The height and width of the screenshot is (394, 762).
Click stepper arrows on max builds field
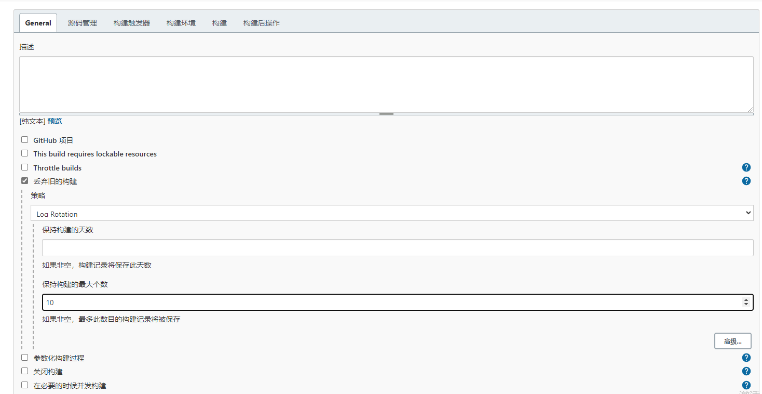click(x=746, y=302)
